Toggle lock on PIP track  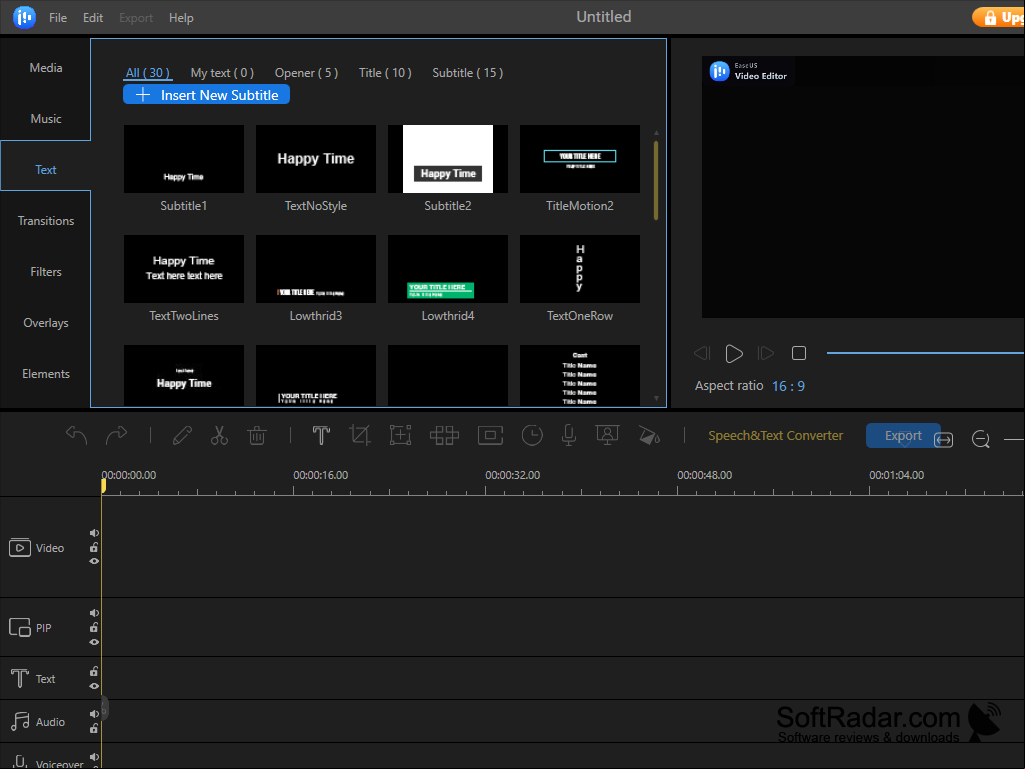click(x=94, y=627)
